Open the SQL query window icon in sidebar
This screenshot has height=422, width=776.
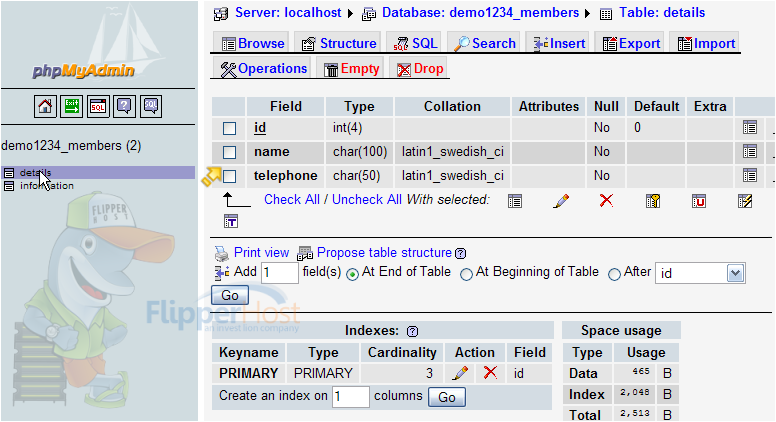pos(98,106)
